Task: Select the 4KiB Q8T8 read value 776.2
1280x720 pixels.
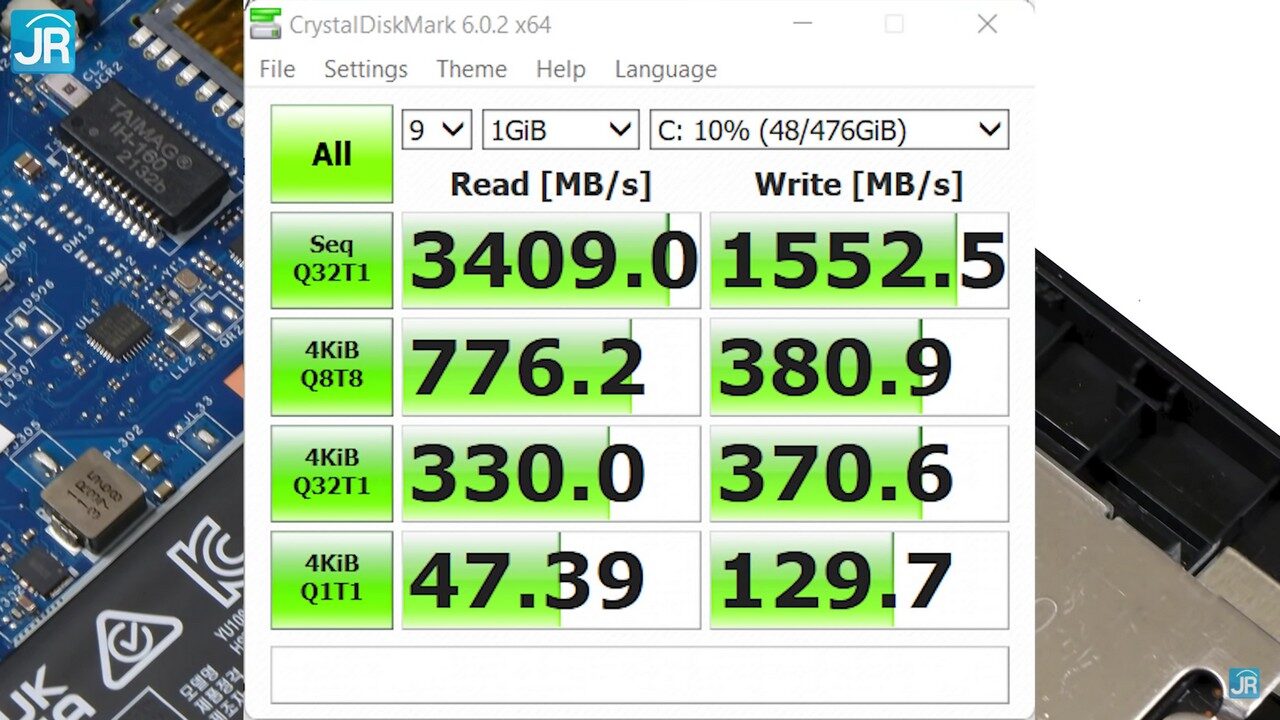Action: pos(551,367)
